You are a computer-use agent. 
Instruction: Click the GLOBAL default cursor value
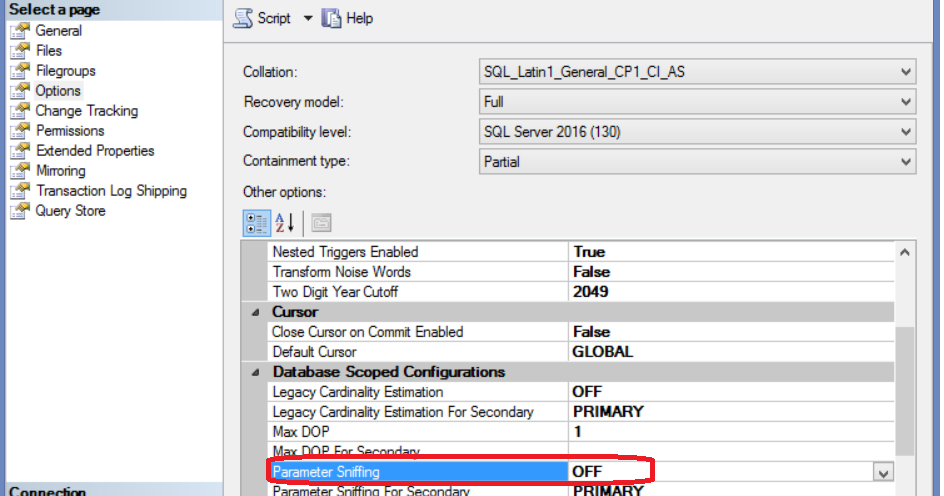[x=603, y=352]
